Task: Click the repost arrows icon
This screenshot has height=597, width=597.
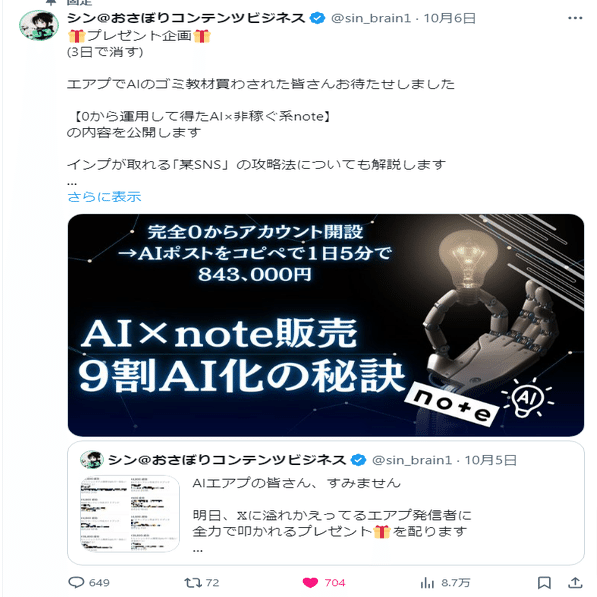Action: pos(192,583)
